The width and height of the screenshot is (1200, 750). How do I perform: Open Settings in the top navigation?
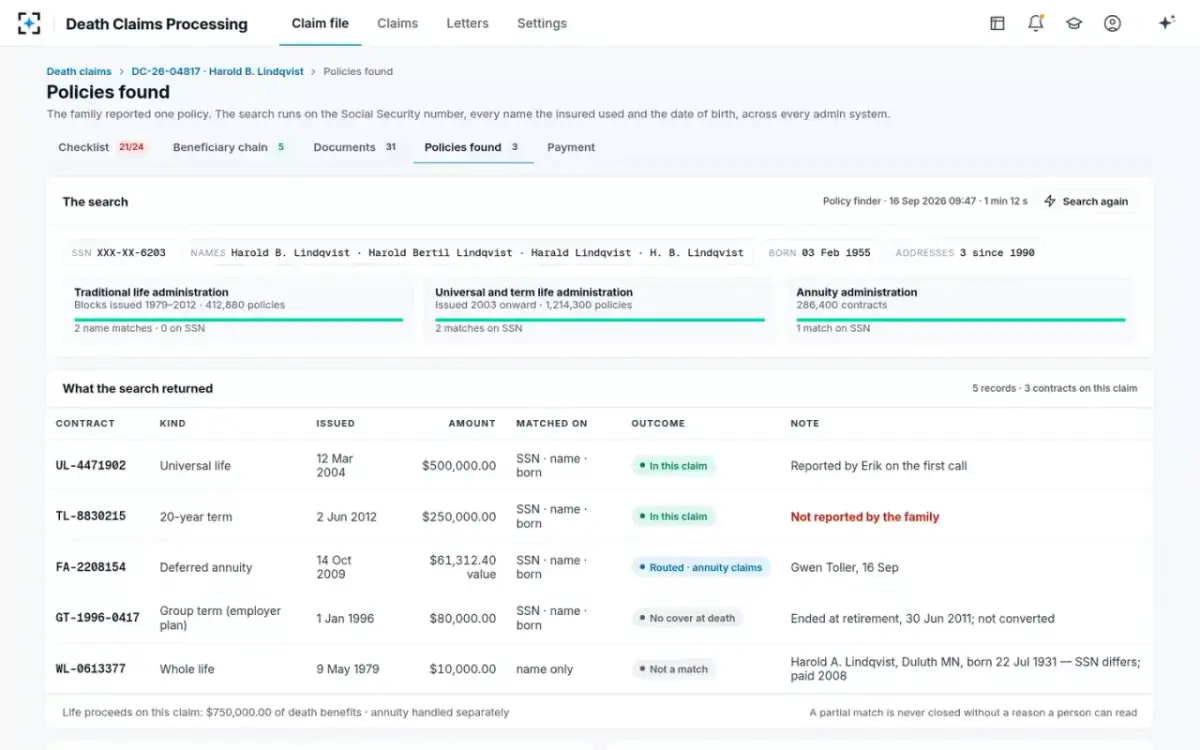(x=542, y=23)
